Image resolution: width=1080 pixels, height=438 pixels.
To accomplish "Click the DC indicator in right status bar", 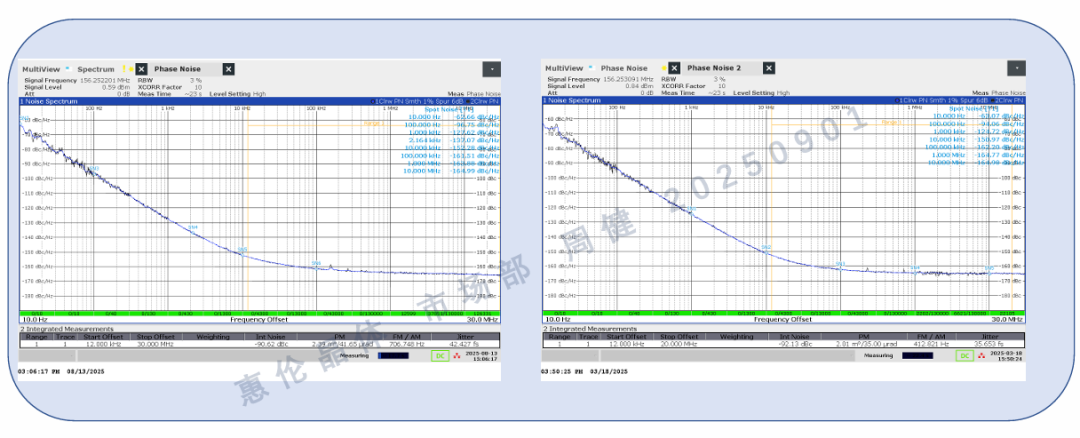I will click(x=965, y=355).
